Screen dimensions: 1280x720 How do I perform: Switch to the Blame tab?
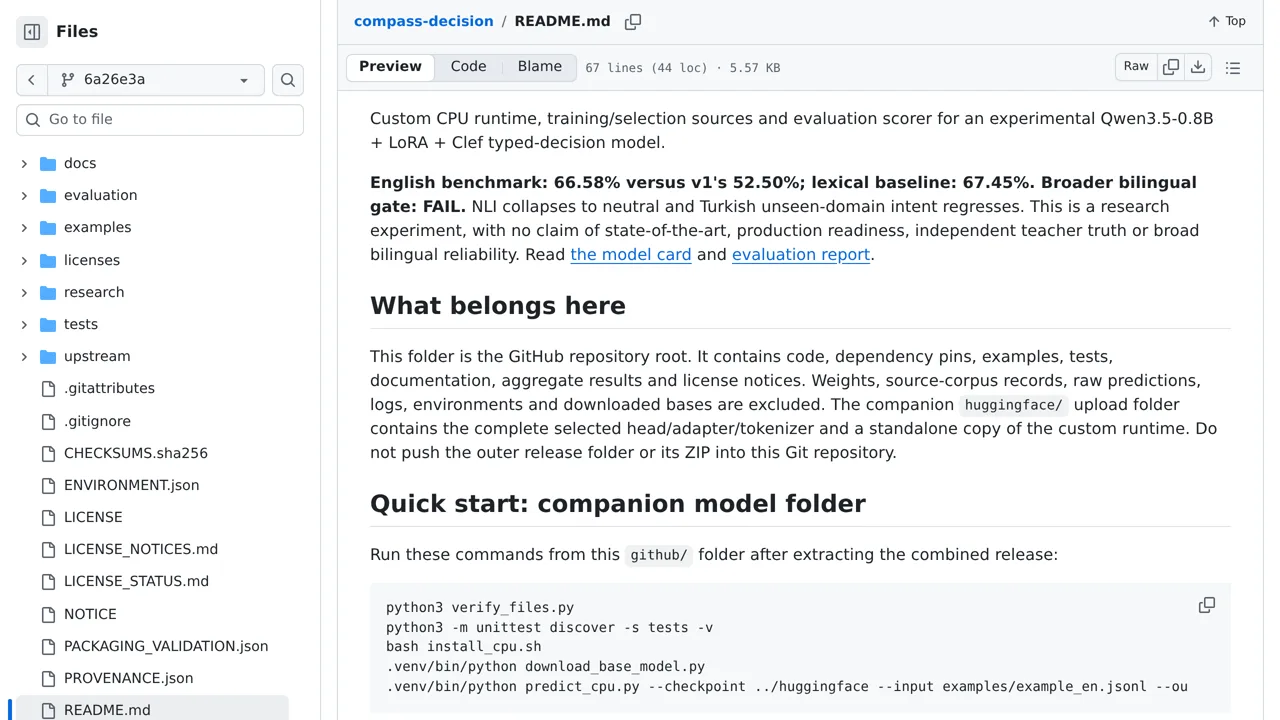pos(540,67)
